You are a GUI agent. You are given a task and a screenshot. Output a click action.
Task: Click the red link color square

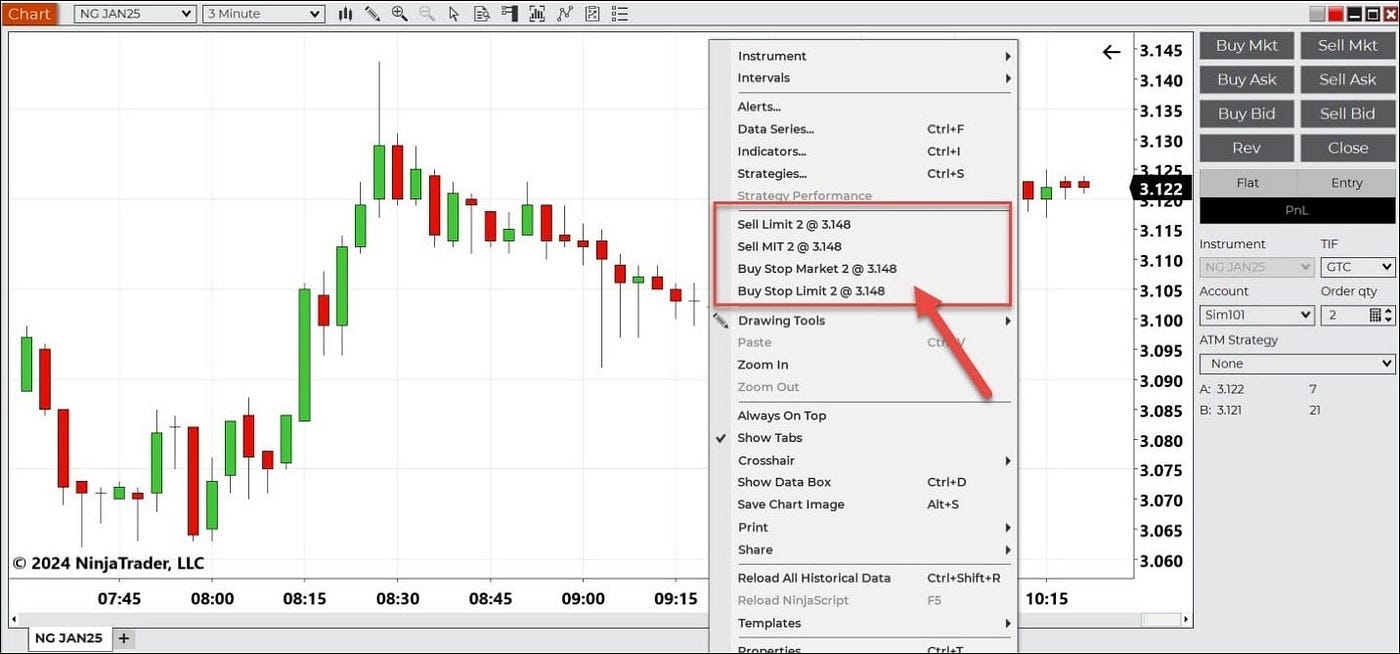1334,14
